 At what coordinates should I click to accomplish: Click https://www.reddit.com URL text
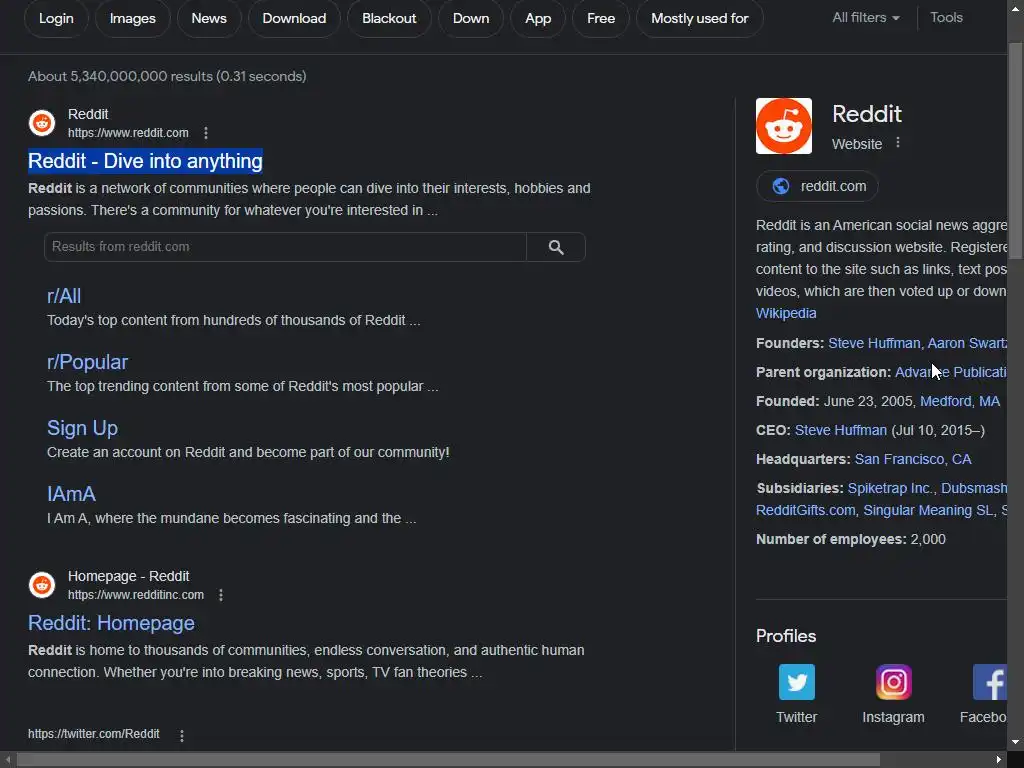click(x=128, y=133)
